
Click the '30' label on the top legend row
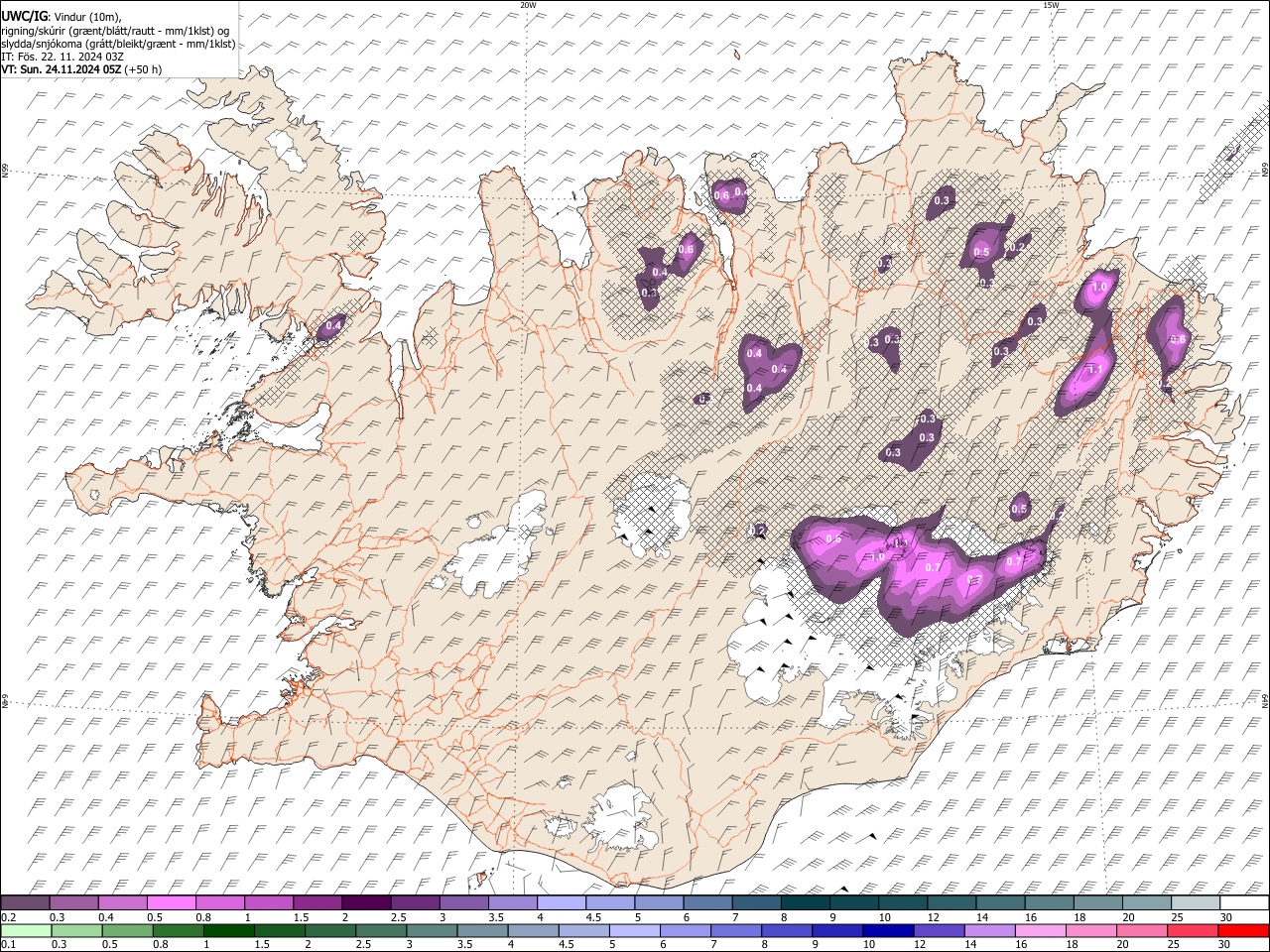[x=1226, y=917]
